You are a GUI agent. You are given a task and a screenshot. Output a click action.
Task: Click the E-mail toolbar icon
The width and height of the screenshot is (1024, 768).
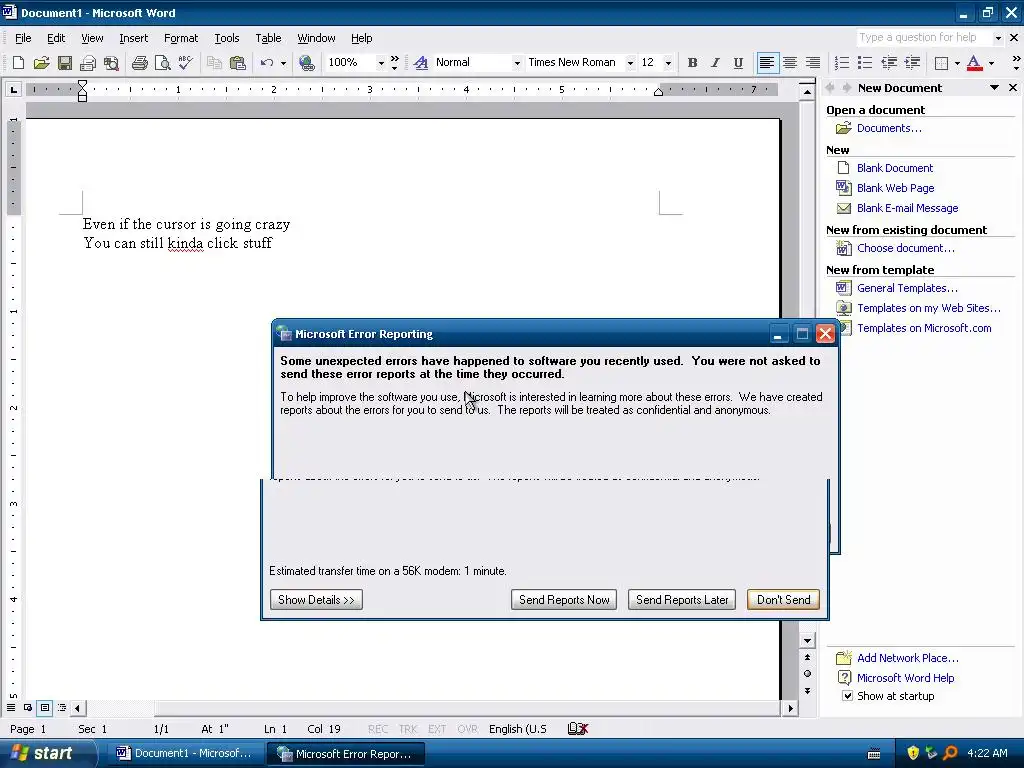(88, 63)
